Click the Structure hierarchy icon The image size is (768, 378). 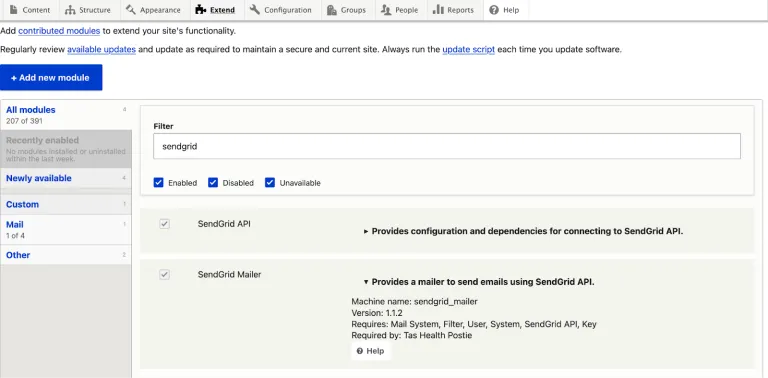tap(70, 10)
